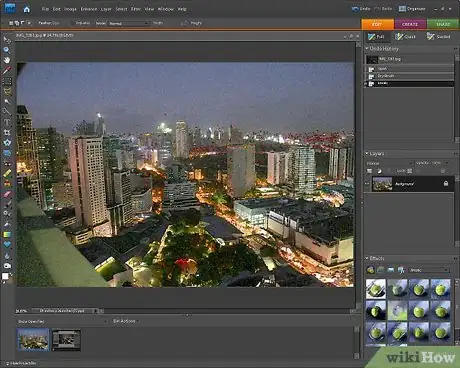This screenshot has width=460, height=368.
Task: Choose Guided edit mode
Action: (438, 37)
